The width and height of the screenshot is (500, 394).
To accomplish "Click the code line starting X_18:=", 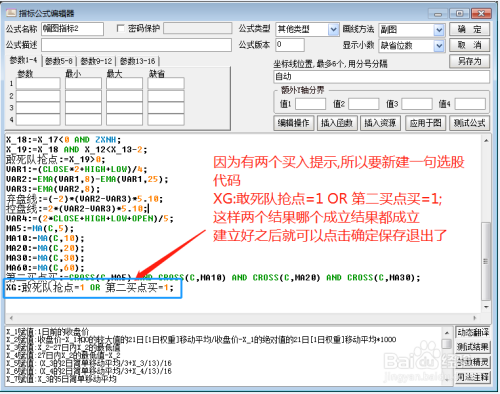I will (x=63, y=140).
